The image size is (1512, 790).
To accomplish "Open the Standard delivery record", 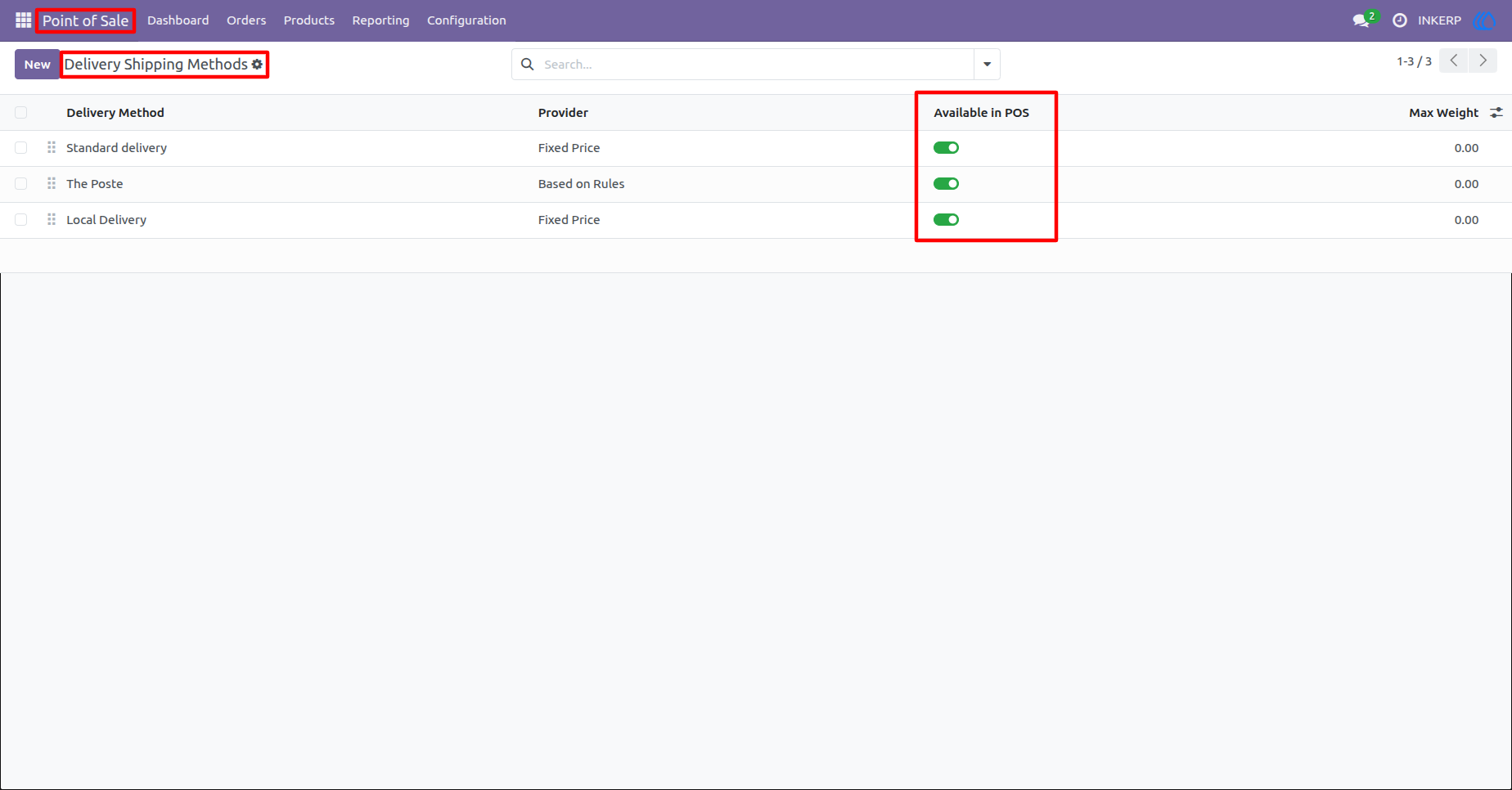I will [x=116, y=147].
